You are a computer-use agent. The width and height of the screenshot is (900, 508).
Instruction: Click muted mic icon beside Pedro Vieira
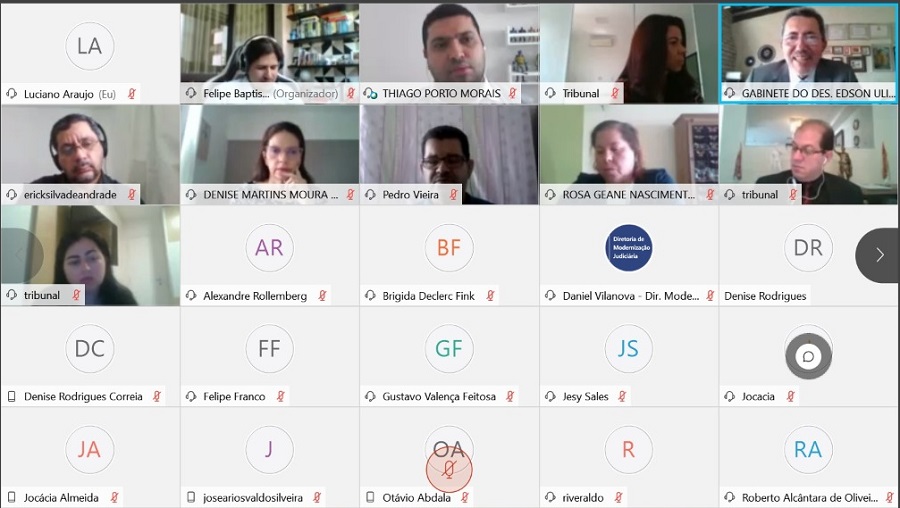pos(453,195)
